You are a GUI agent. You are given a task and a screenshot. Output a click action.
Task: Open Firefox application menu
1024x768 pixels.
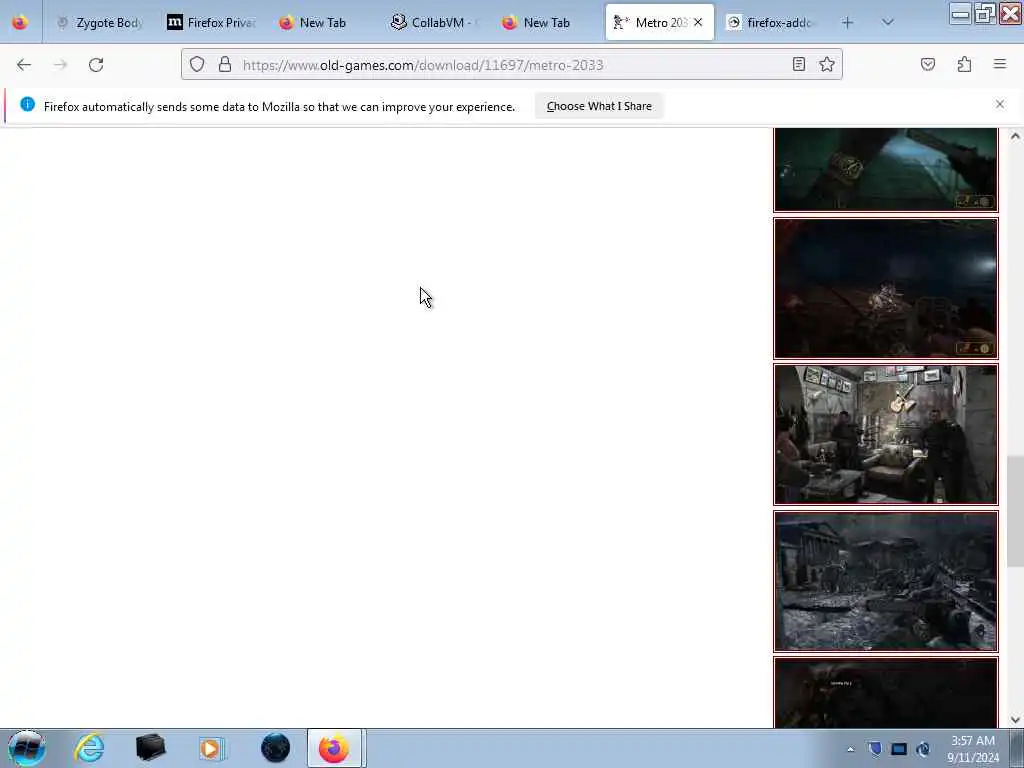pyautogui.click(x=1000, y=64)
